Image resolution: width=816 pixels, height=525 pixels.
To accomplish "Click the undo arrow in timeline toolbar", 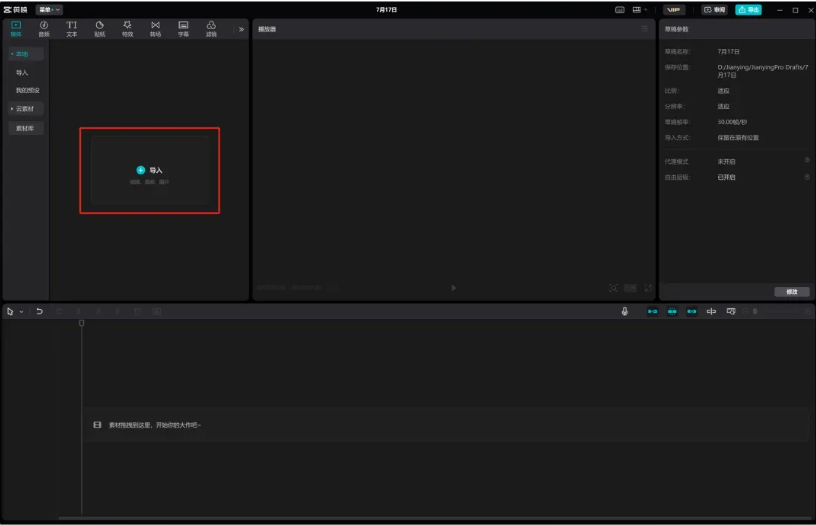I will (40, 311).
